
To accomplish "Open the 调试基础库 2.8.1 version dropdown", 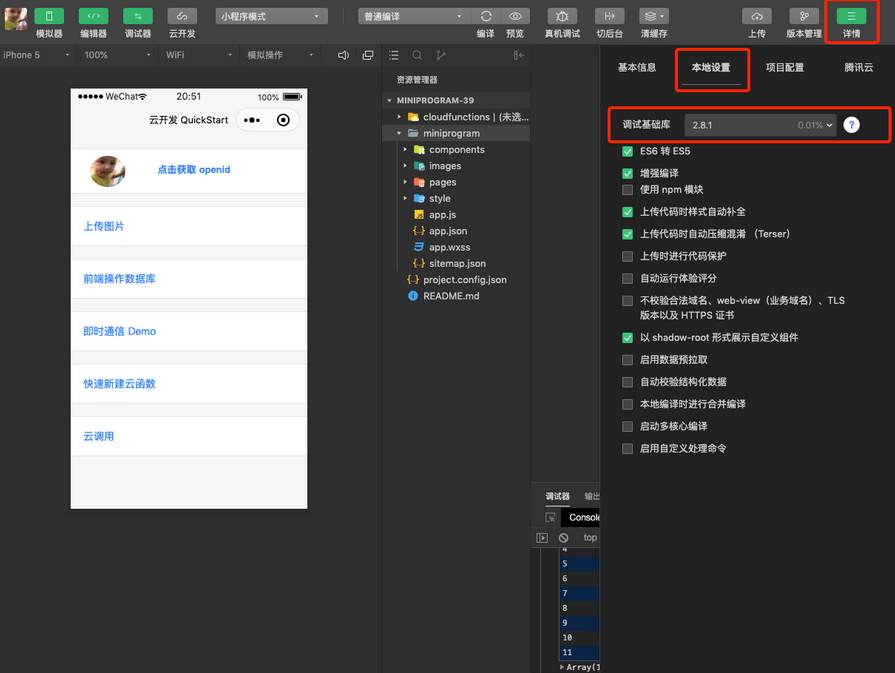I will point(760,125).
